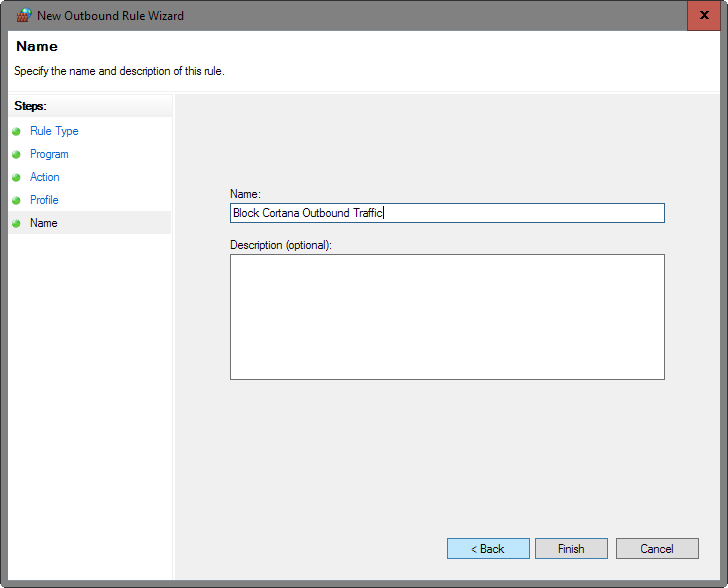Jump to the Action step
Image resolution: width=728 pixels, height=588 pixels.
[x=45, y=177]
